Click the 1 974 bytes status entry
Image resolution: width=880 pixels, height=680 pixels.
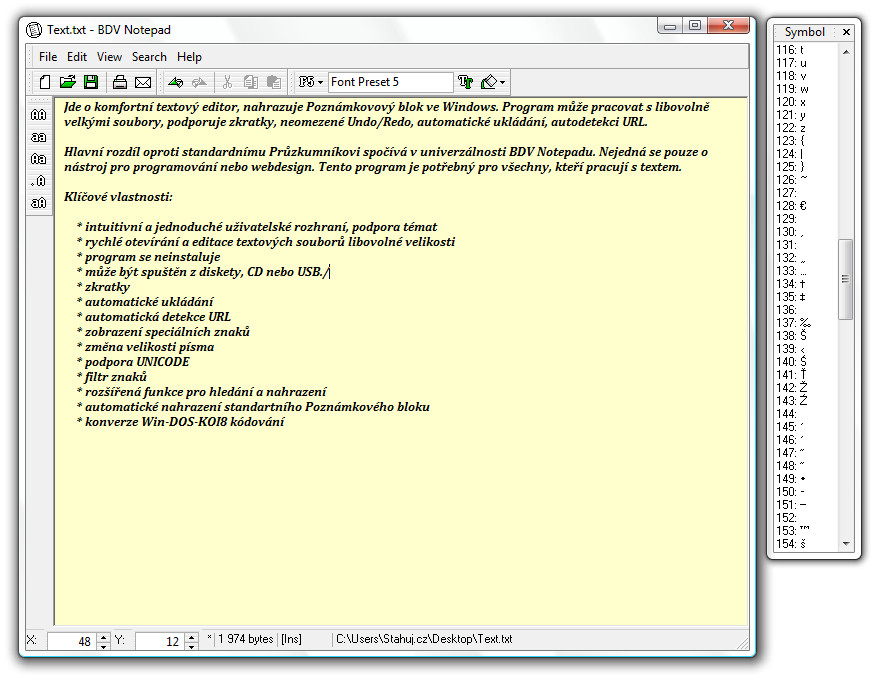coord(245,639)
